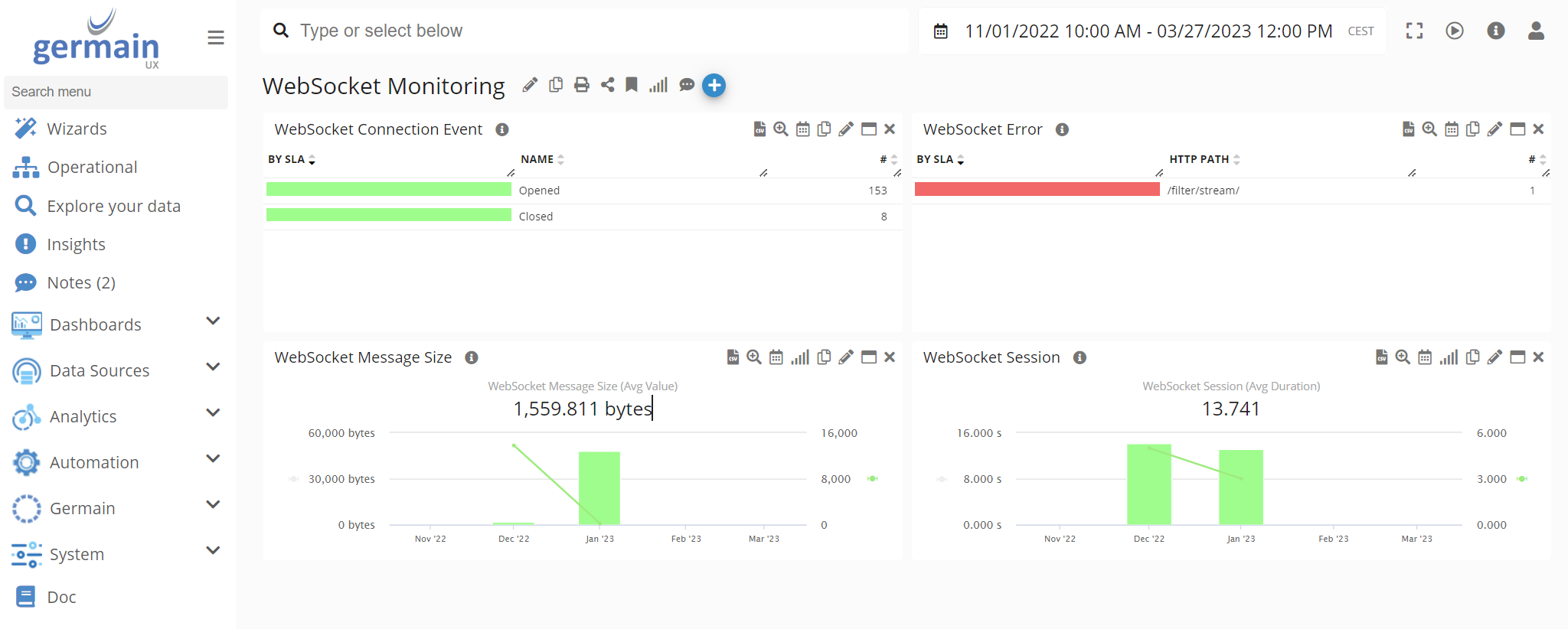
Task: Enter fullscreen mode
Action: coord(1414,31)
